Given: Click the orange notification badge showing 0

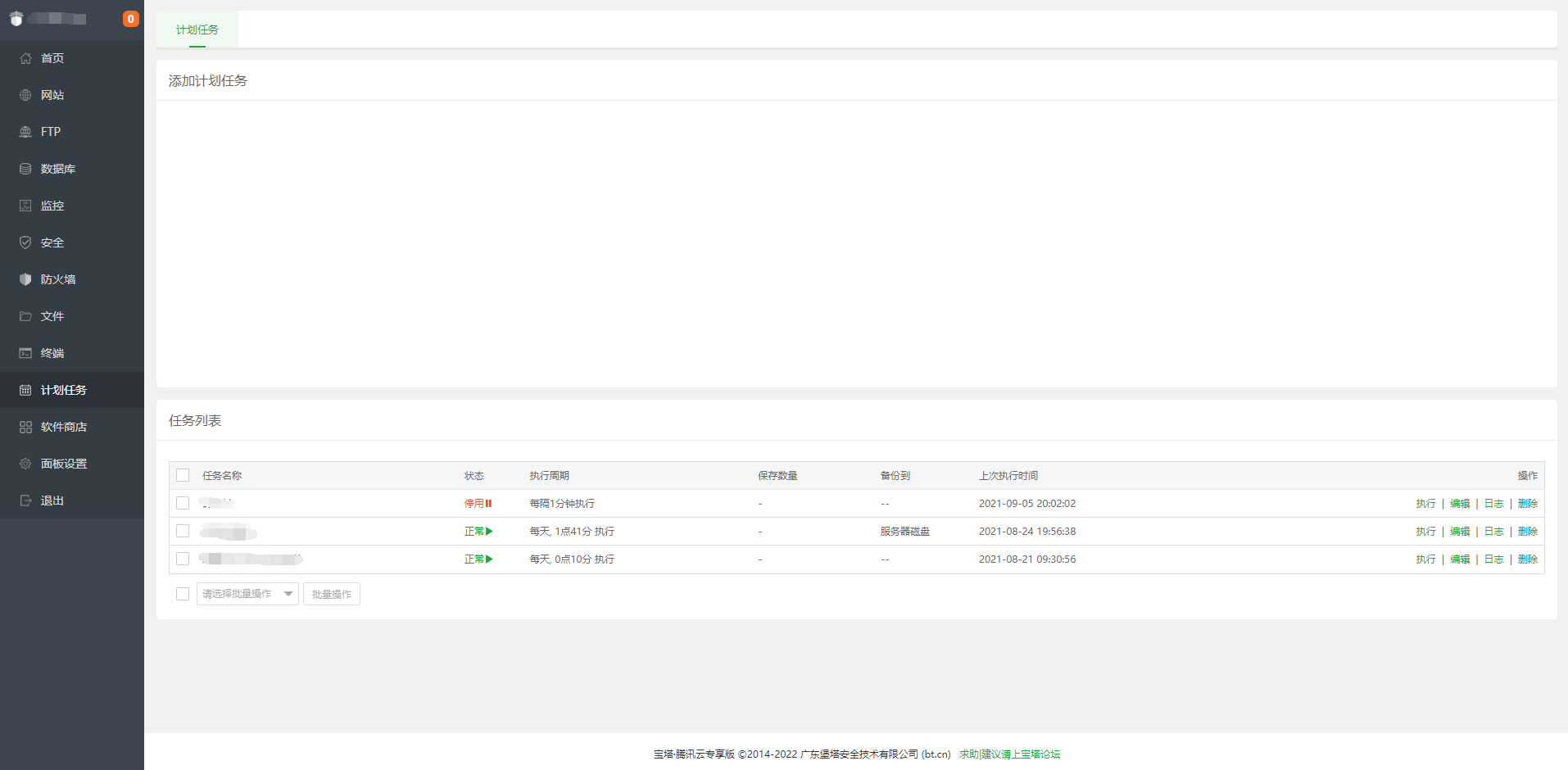Looking at the screenshot, I should click(130, 19).
